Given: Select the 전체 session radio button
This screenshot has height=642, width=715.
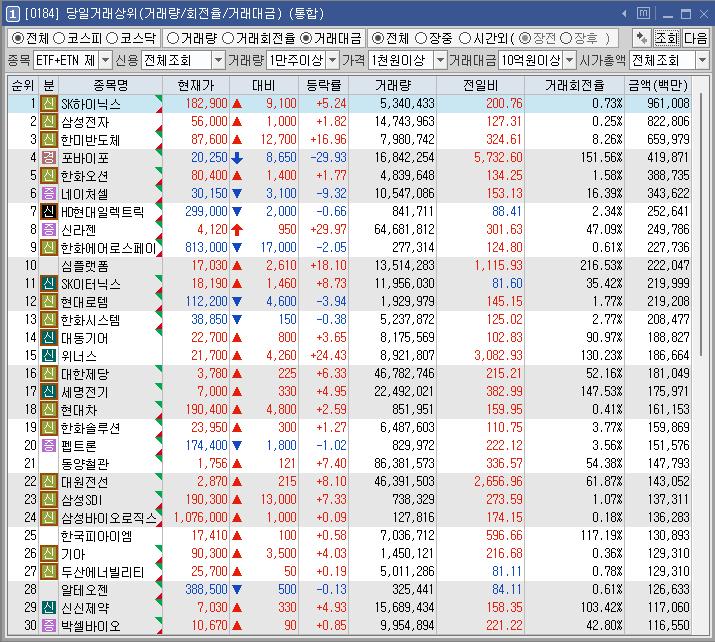Looking at the screenshot, I should (x=378, y=38).
